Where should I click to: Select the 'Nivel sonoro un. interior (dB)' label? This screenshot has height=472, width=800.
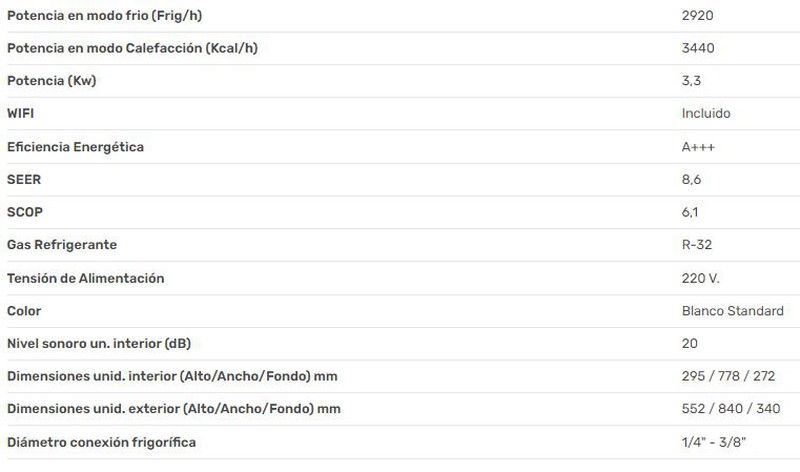pos(99,344)
